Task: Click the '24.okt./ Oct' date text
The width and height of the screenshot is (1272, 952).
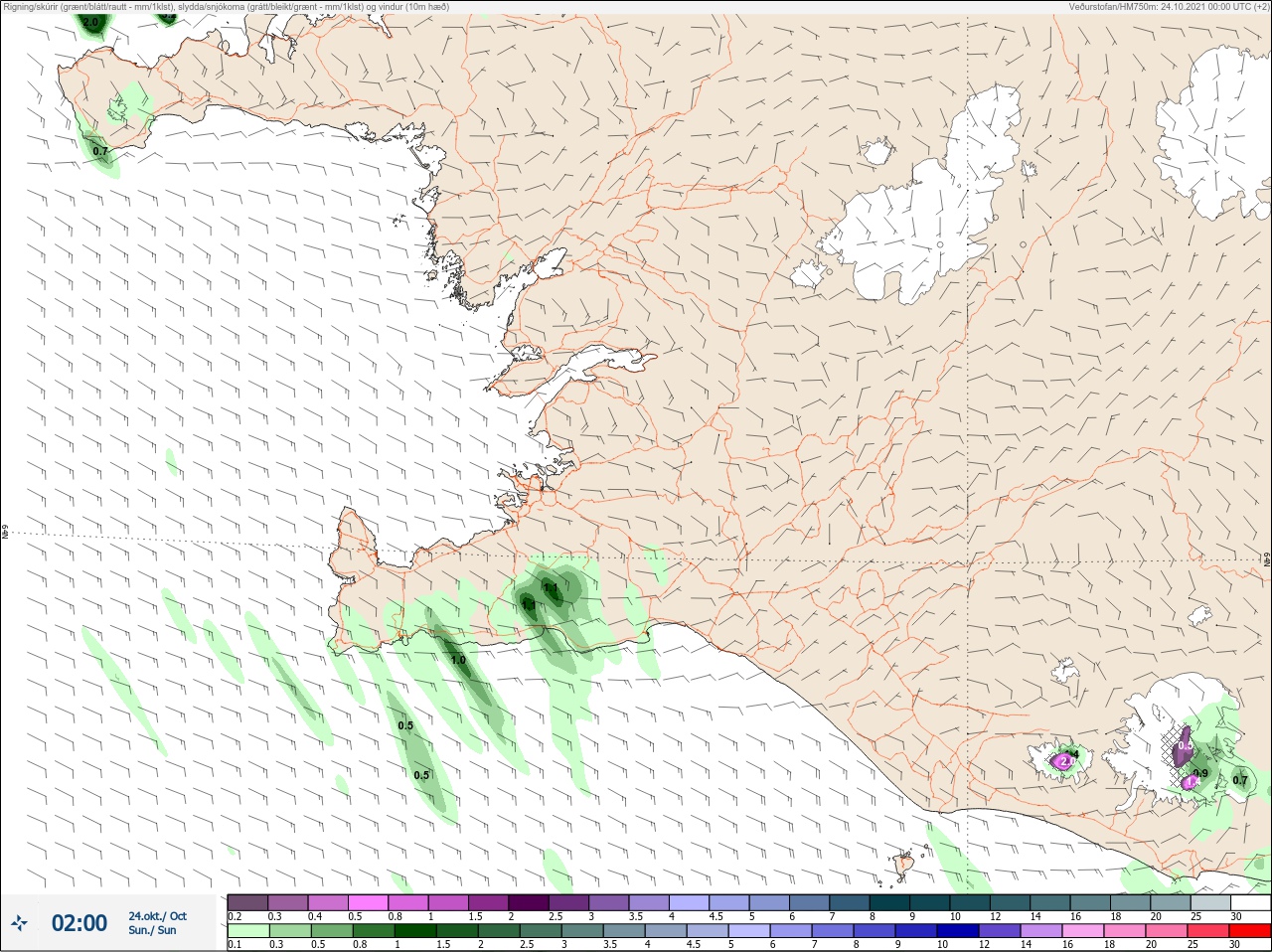Action: [x=157, y=916]
